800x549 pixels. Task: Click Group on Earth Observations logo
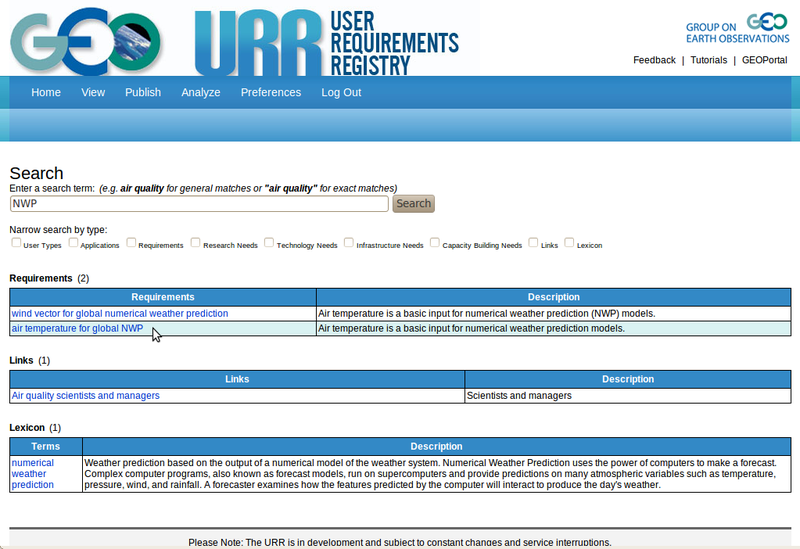737,31
